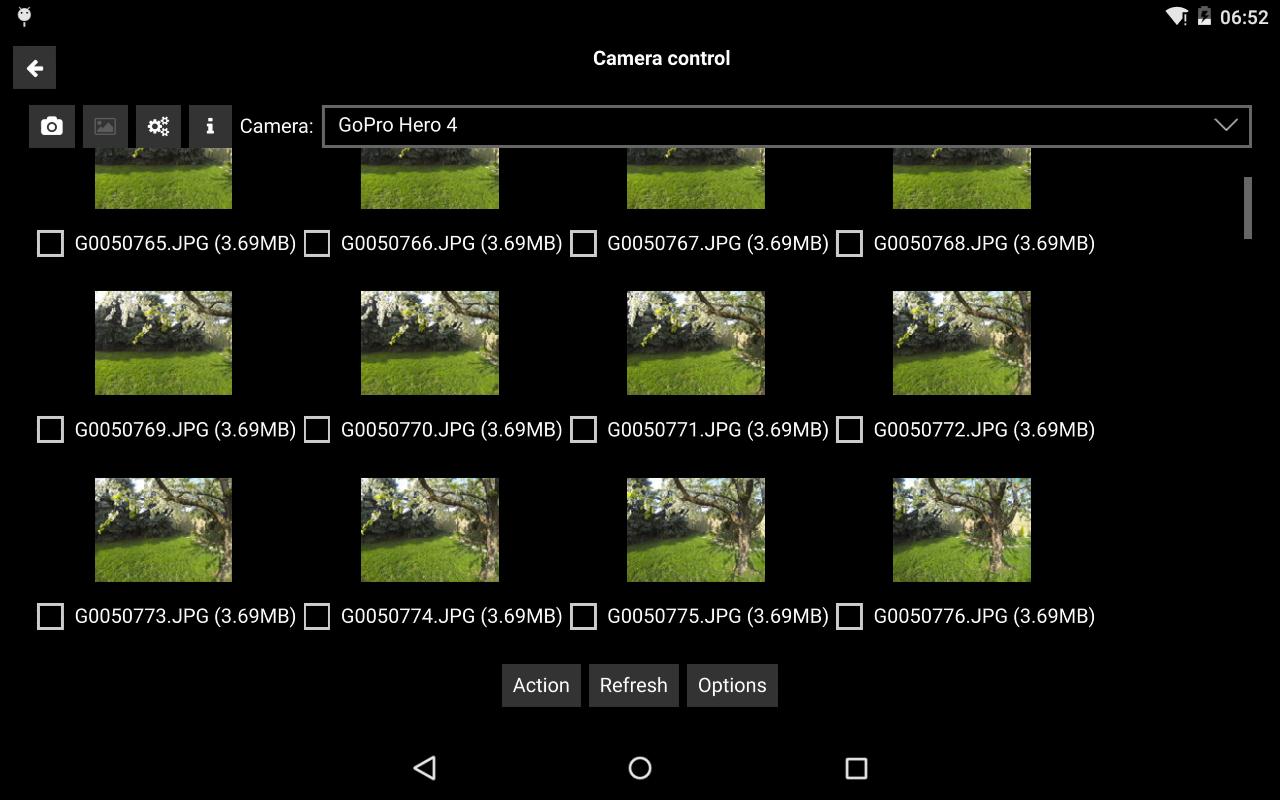The image size is (1280, 800).
Task: Click the Refresh button
Action: pyautogui.click(x=634, y=685)
